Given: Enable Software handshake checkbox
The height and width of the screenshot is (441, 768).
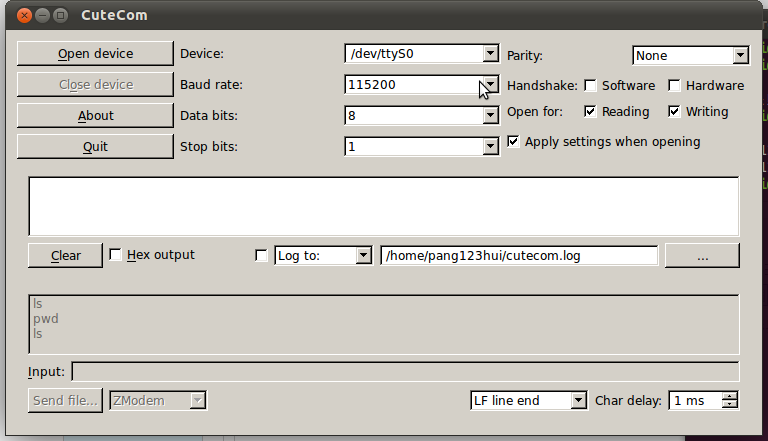Looking at the screenshot, I should click(x=590, y=86).
